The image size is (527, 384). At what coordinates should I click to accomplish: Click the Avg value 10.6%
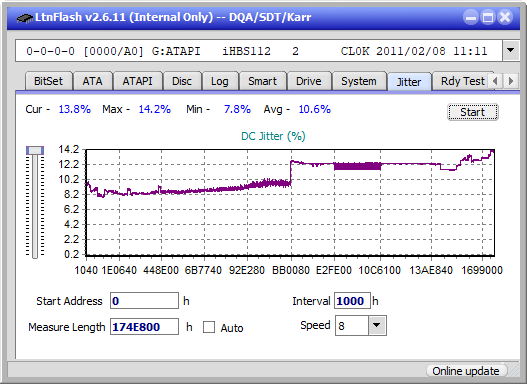pos(315,109)
